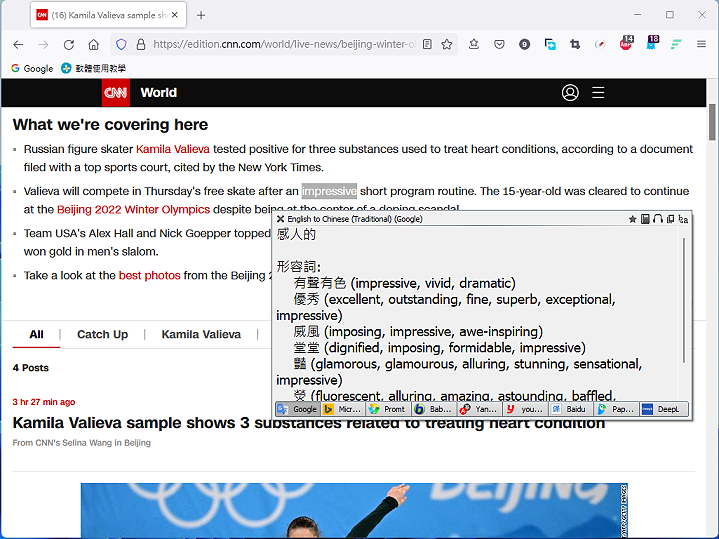Save page to Pocket
This screenshot has width=719, height=539.
[499, 44]
